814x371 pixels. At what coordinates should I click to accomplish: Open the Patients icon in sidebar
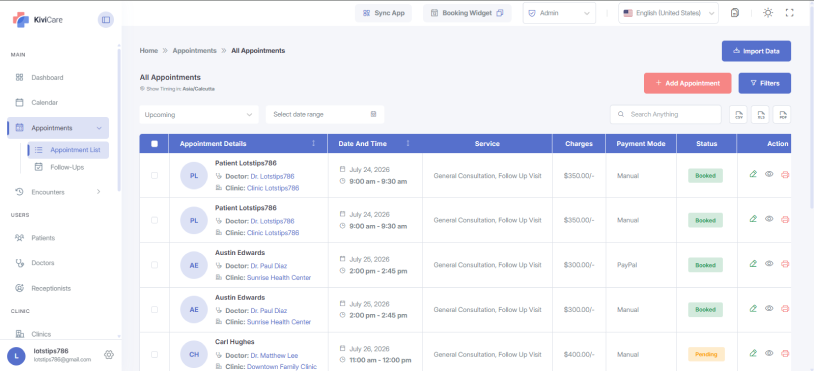tap(20, 238)
